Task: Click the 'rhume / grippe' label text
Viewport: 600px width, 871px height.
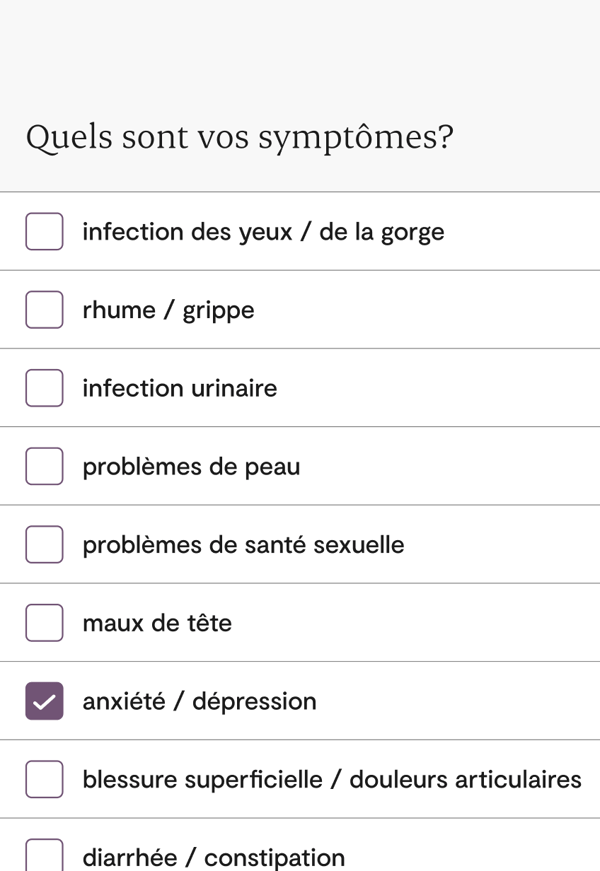Action: [x=168, y=310]
